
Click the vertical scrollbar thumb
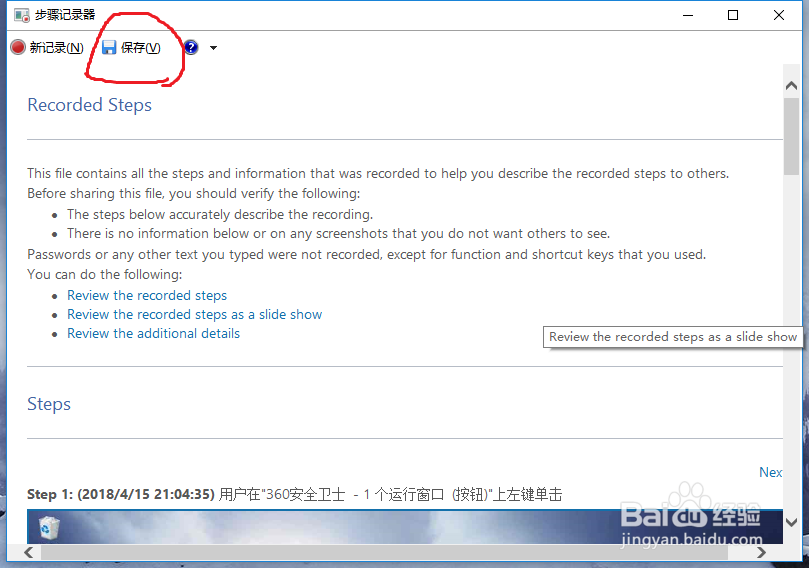[791, 136]
